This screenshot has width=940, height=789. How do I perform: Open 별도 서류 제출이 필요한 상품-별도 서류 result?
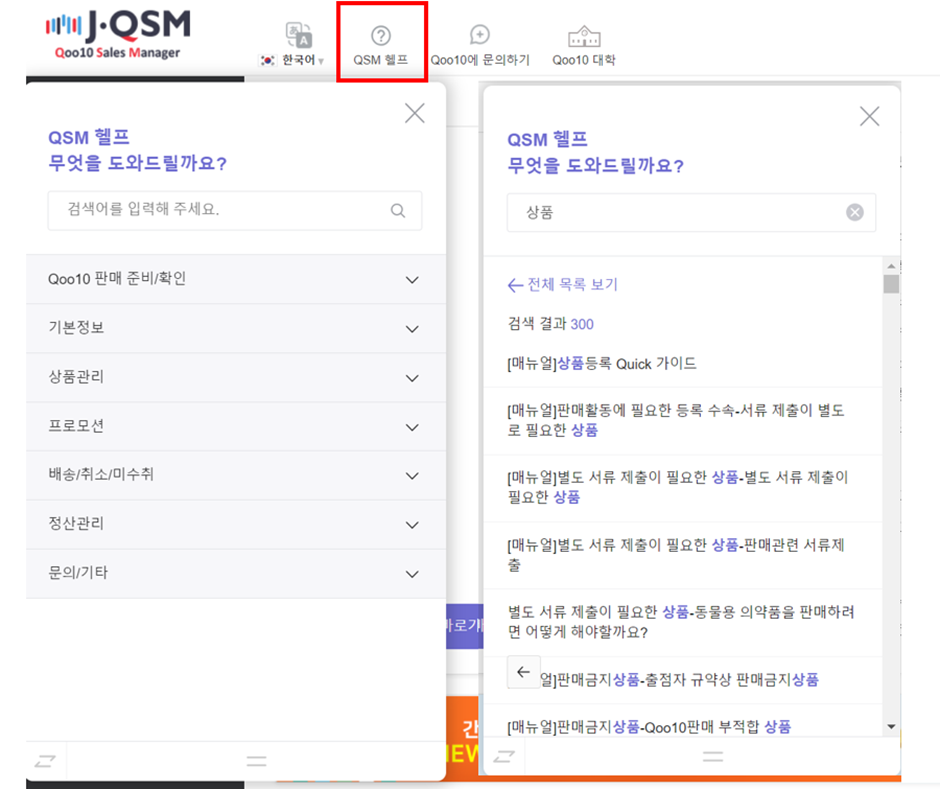tap(678, 487)
